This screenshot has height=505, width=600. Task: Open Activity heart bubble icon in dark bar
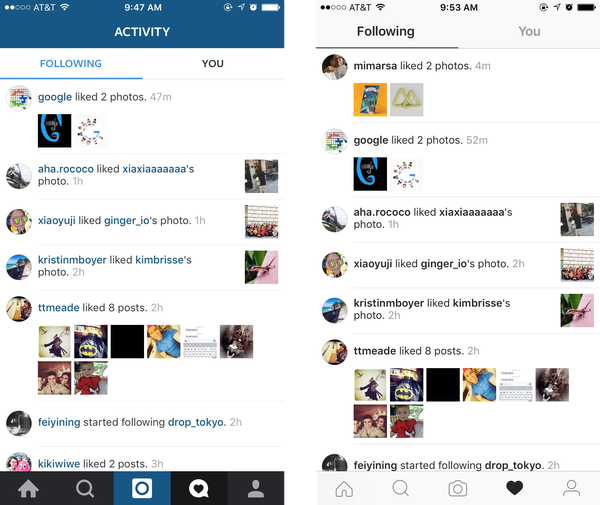pyautogui.click(x=199, y=489)
